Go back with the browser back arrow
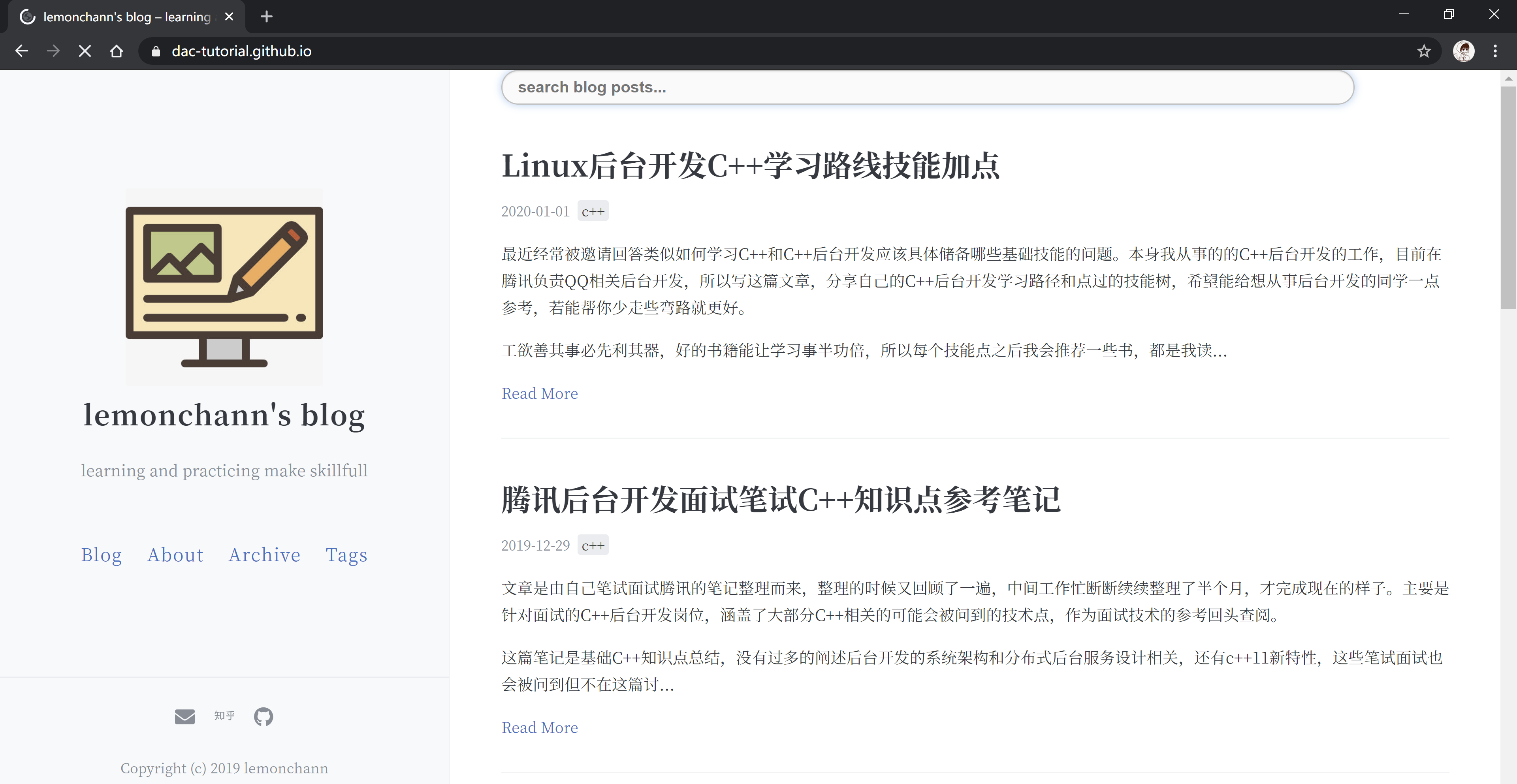This screenshot has height=784, width=1517. tap(22, 51)
